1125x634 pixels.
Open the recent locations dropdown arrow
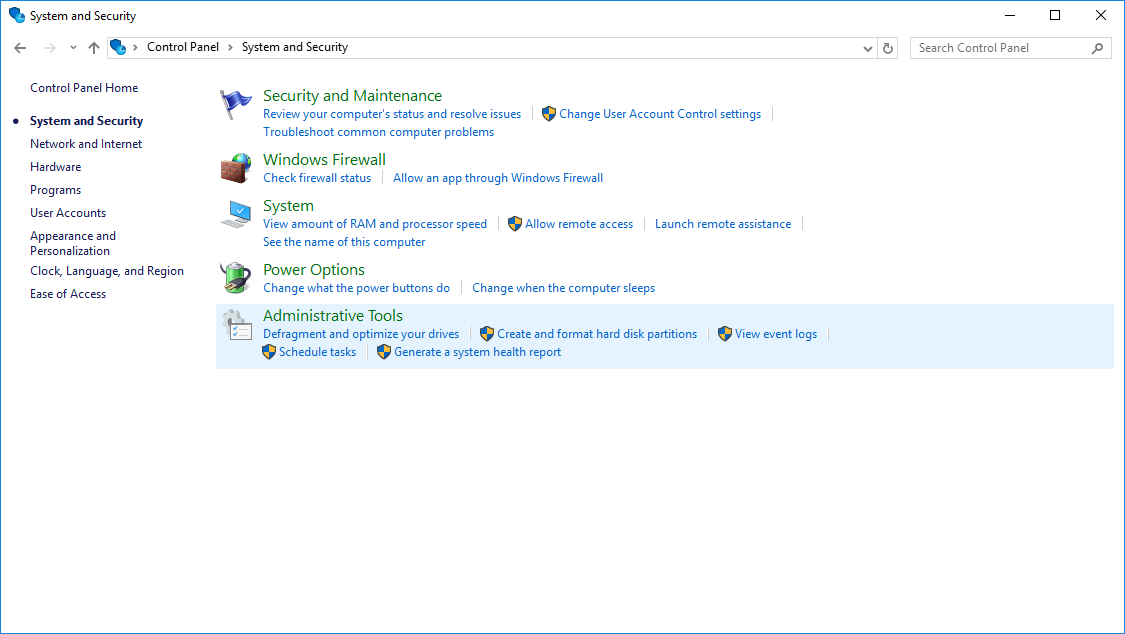[x=73, y=48]
